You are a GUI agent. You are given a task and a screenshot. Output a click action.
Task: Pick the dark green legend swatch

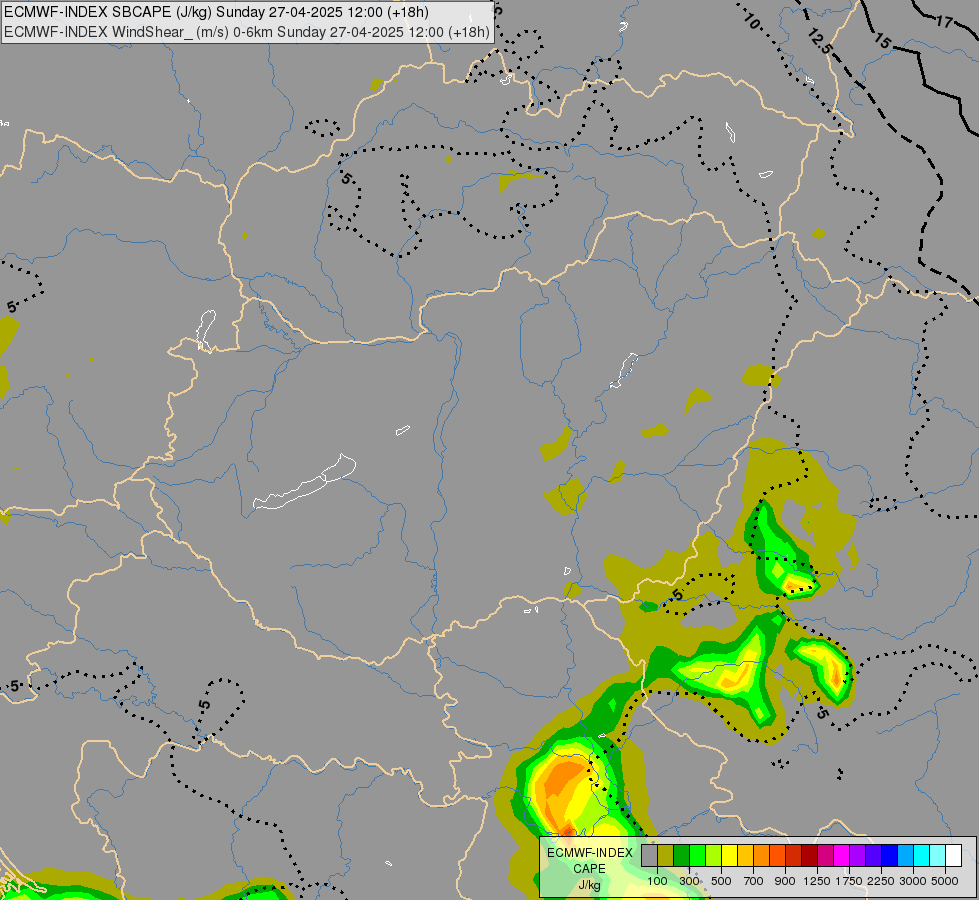[681, 856]
